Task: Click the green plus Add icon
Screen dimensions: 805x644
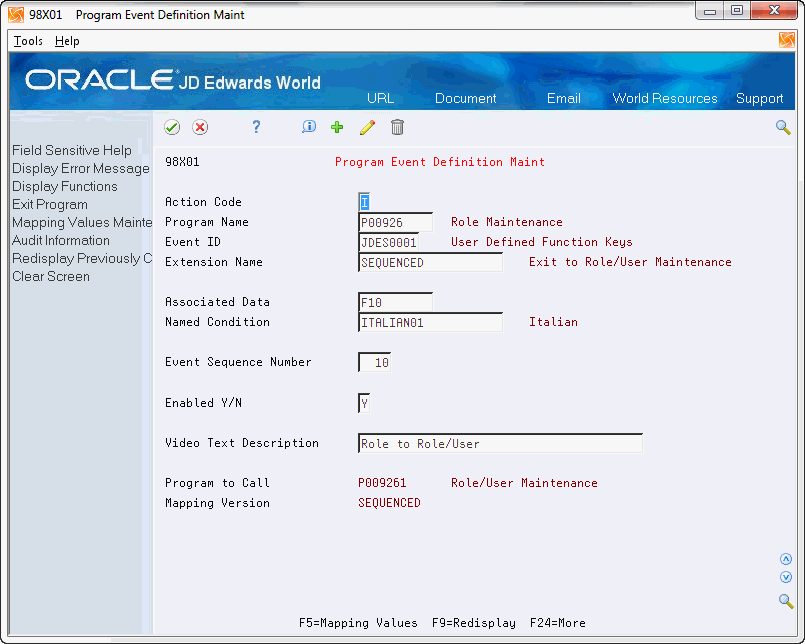Action: click(337, 127)
